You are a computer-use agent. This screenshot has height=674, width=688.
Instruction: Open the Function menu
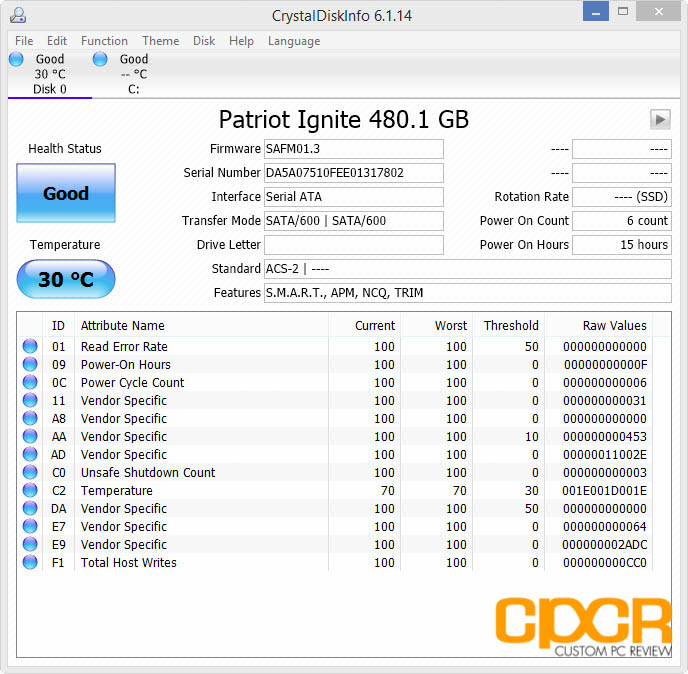pyautogui.click(x=104, y=41)
